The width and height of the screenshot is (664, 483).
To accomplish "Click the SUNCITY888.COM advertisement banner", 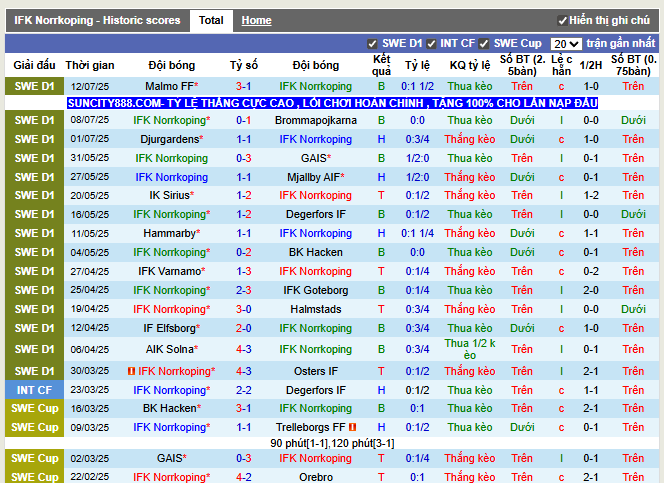I will tap(332, 103).
